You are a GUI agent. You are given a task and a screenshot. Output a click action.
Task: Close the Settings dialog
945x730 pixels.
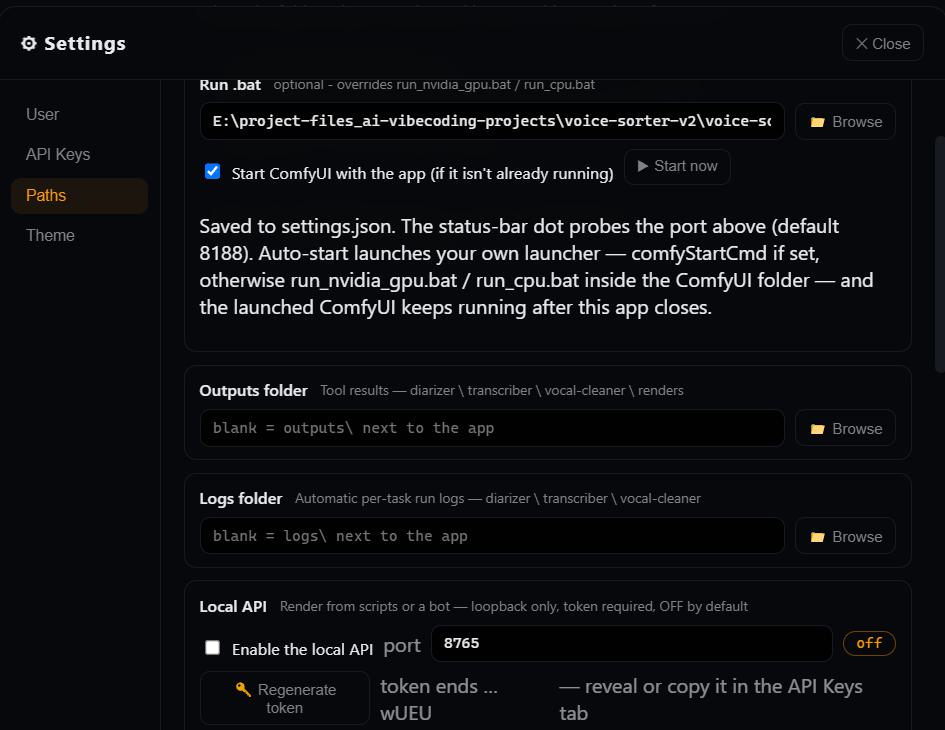coord(882,43)
